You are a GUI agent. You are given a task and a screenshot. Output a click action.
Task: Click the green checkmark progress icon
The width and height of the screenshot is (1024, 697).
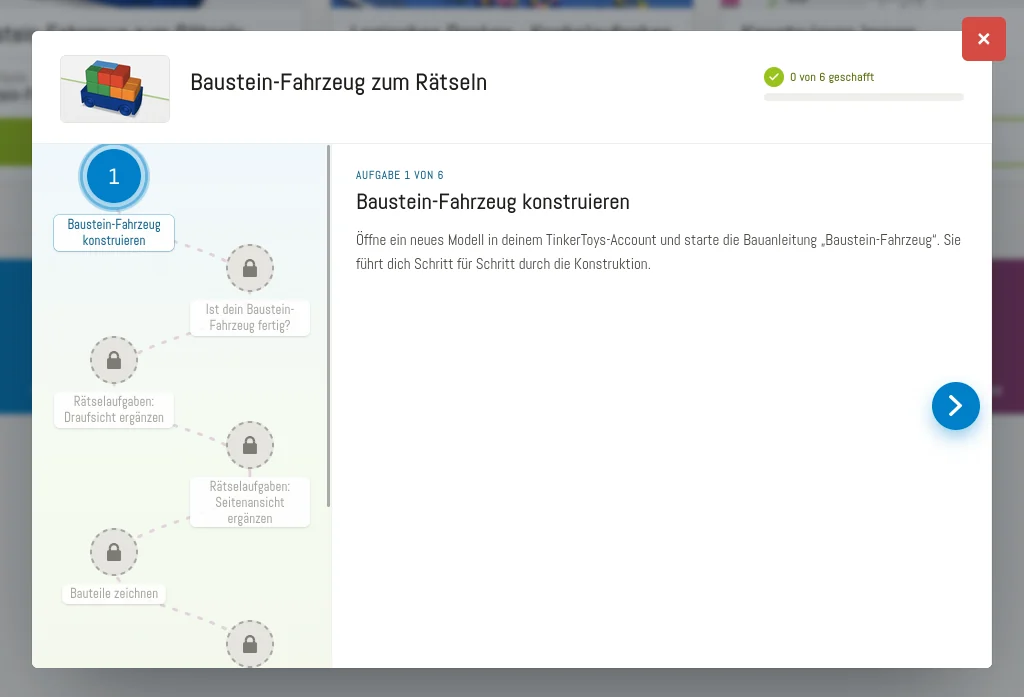pos(774,77)
